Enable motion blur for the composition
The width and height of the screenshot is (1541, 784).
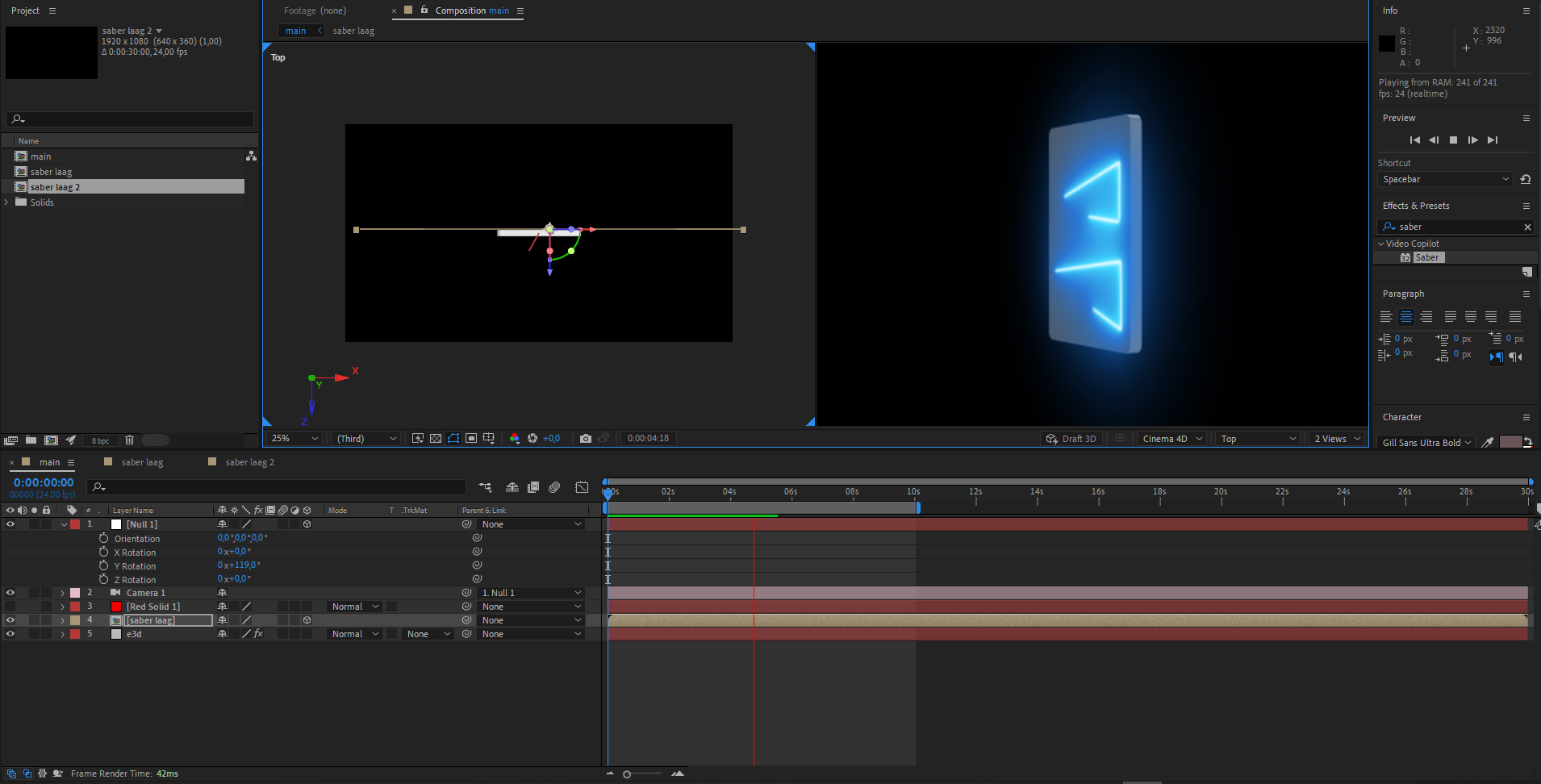(x=555, y=487)
